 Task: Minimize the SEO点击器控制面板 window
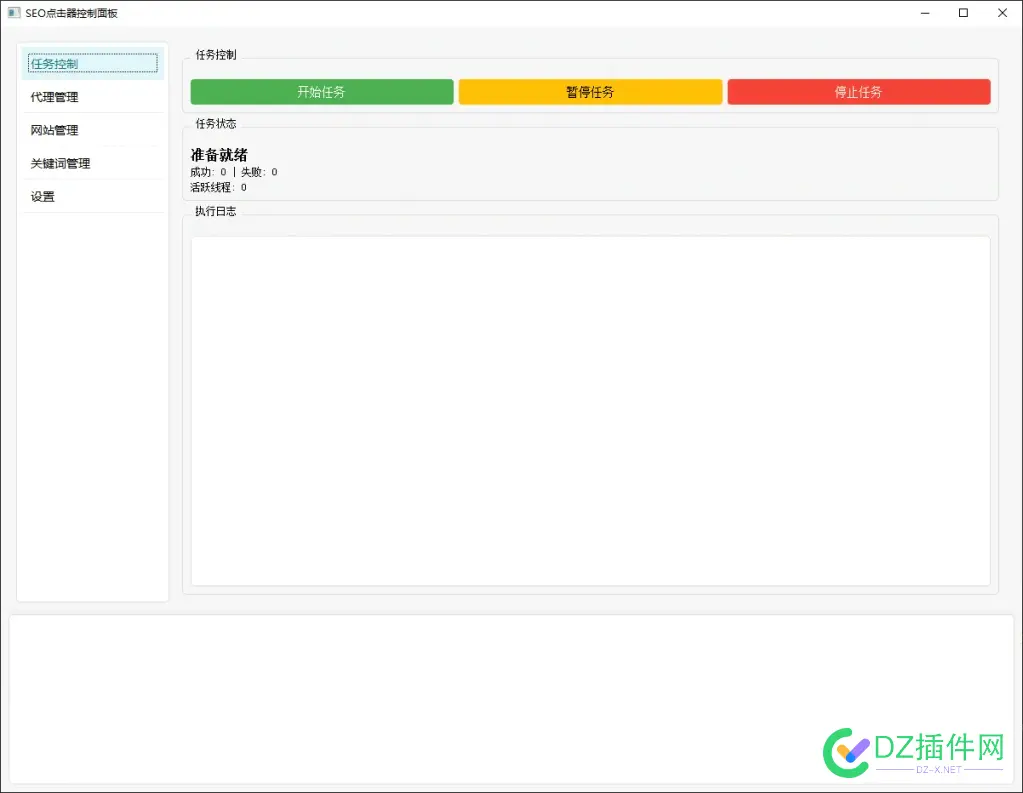[924, 13]
